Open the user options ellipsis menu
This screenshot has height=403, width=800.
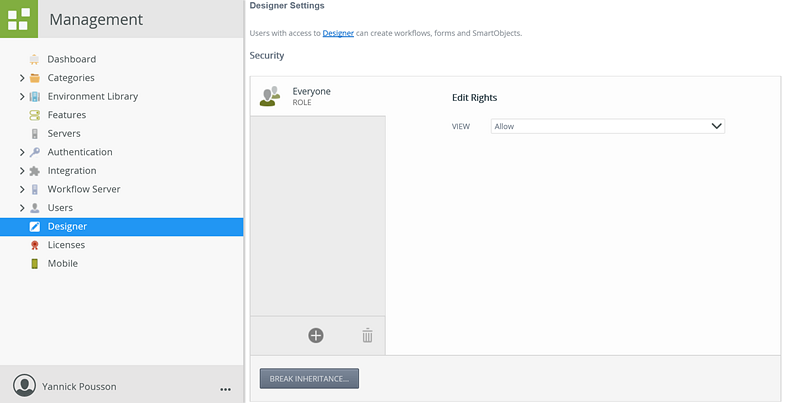point(225,388)
